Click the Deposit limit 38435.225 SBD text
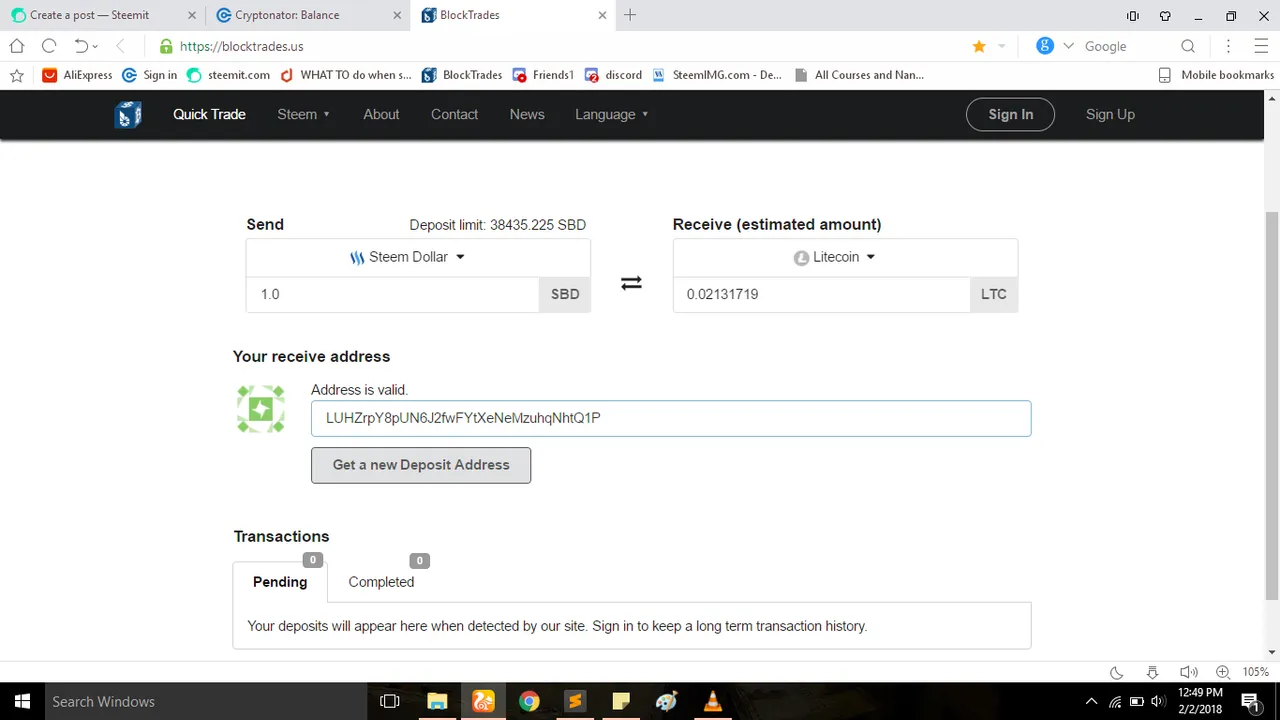 498,225
